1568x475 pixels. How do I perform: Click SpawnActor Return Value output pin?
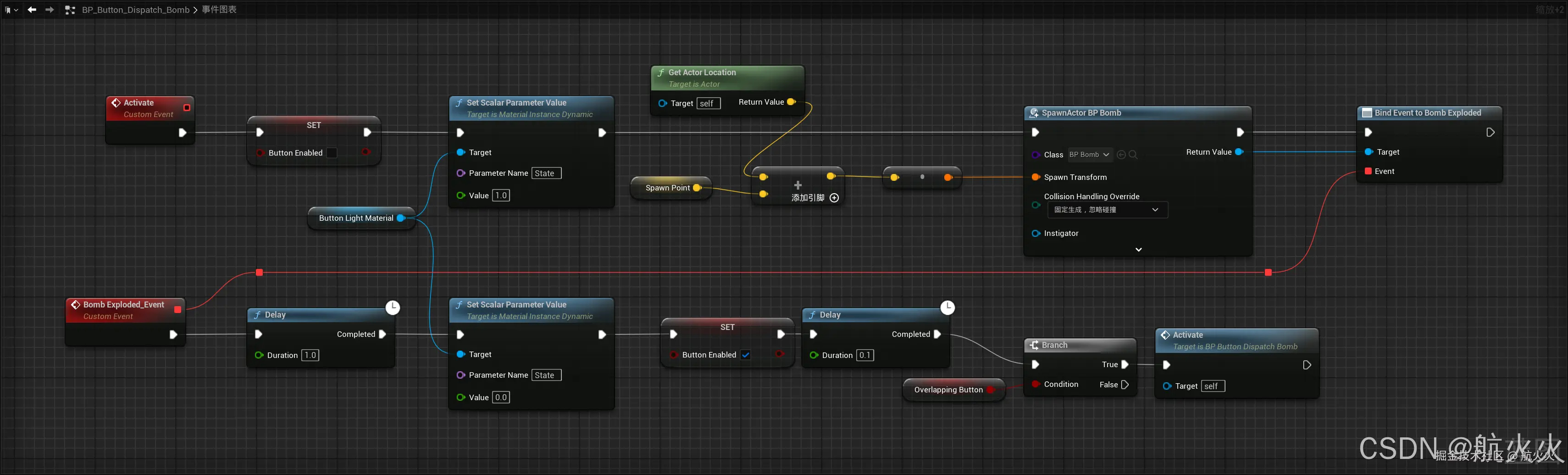pyautogui.click(x=1239, y=152)
